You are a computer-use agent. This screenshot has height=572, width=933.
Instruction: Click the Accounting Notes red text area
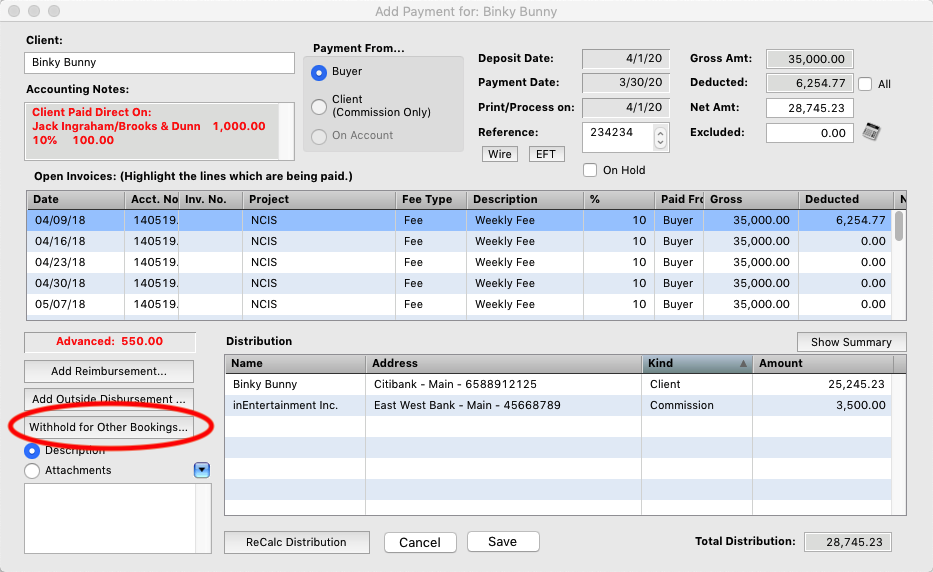coord(152,131)
